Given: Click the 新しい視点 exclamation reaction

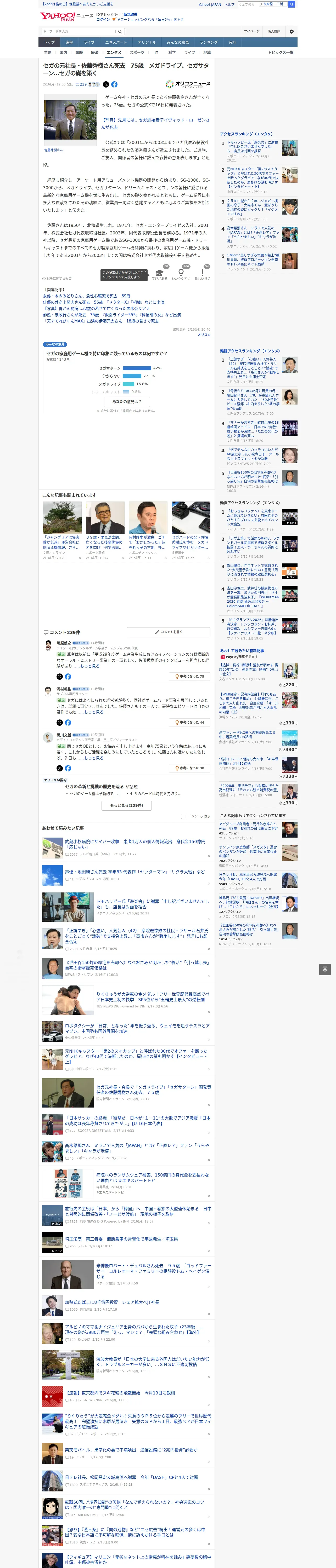Looking at the screenshot, I should point(203,272).
